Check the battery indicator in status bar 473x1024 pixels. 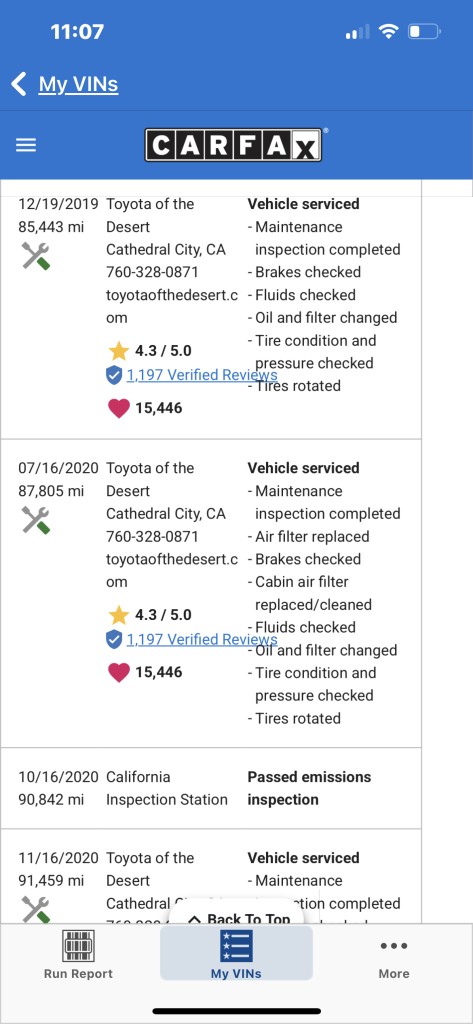click(x=425, y=31)
